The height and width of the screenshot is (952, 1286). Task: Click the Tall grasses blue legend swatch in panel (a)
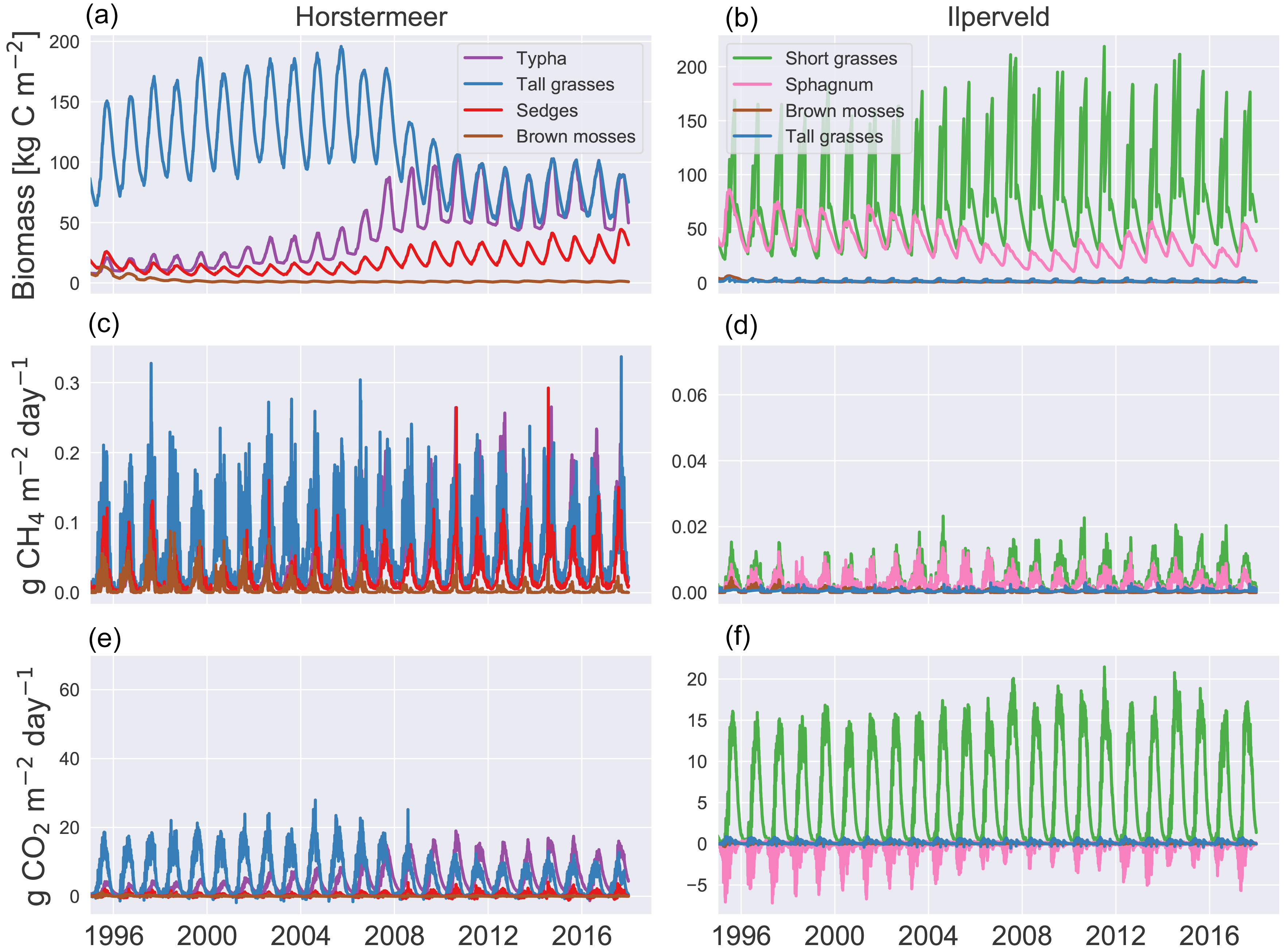point(483,84)
